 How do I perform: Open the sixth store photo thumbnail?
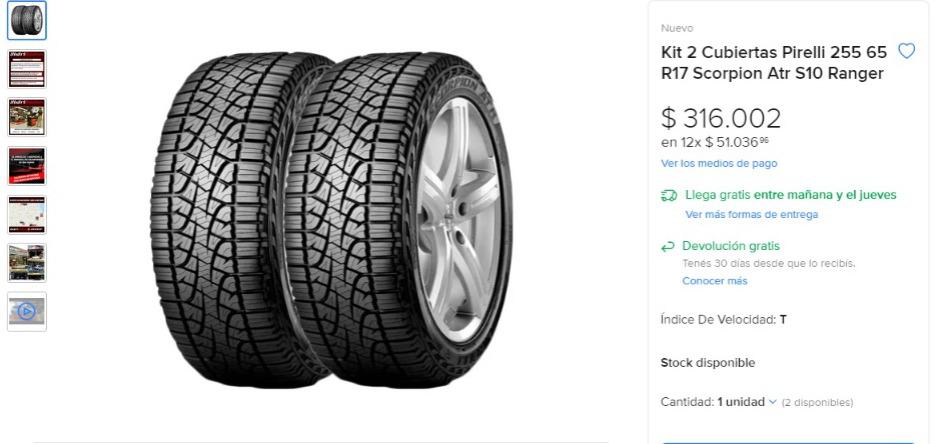(27, 263)
